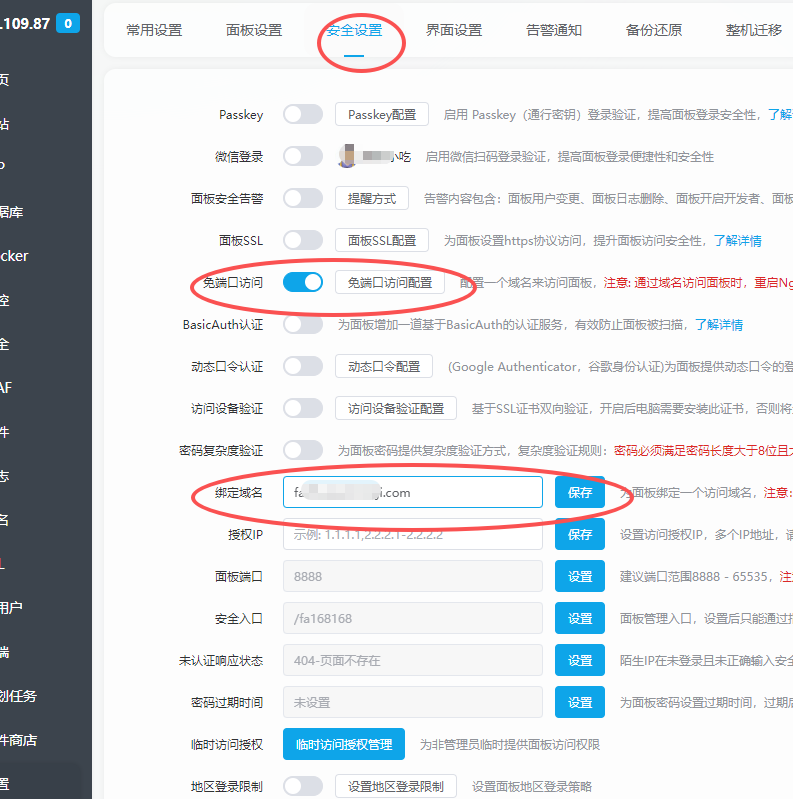The height and width of the screenshot is (799, 793).
Task: Open 临时访问授权管理
Action: [344, 744]
